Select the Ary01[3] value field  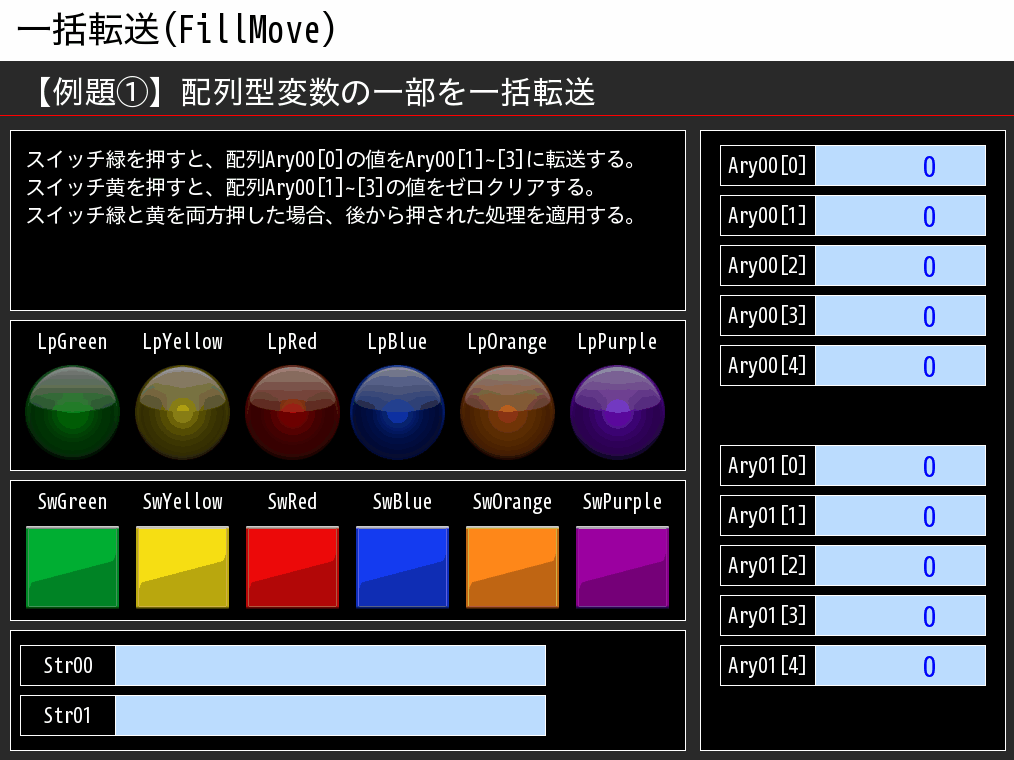coord(900,615)
